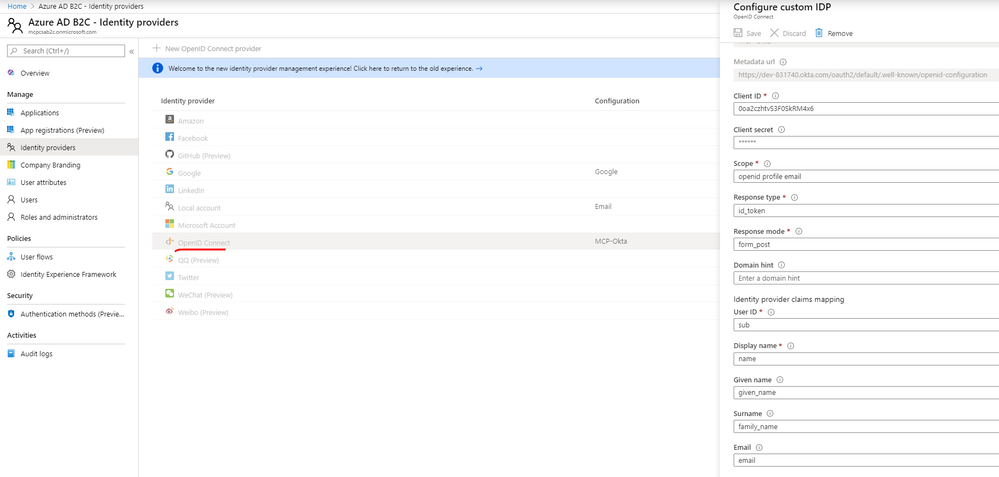Click the Amazon provider icon
Image resolution: width=999 pixels, height=477 pixels.
169,120
